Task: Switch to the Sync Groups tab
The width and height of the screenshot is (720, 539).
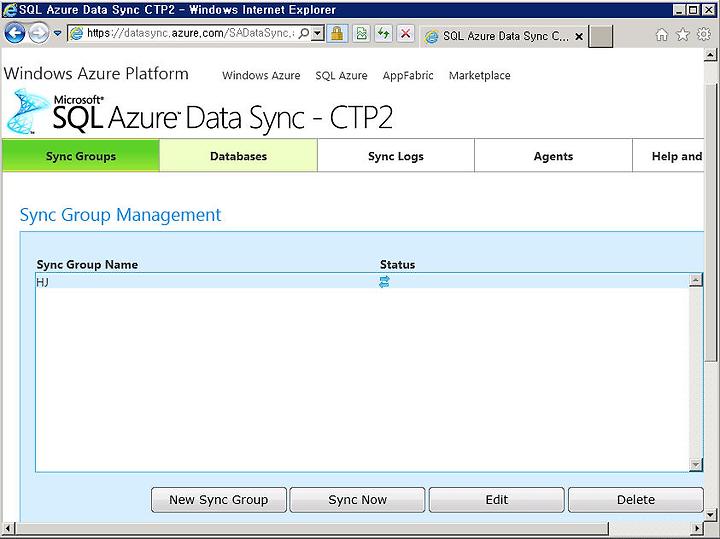Action: 81,156
